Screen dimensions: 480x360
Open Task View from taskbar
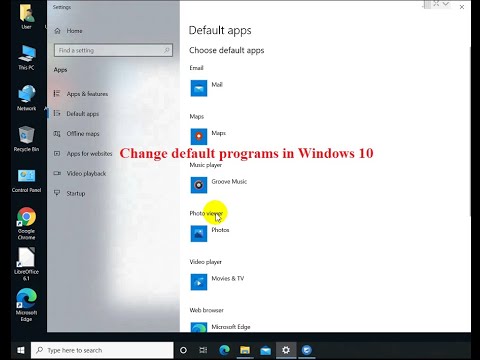click(x=203, y=350)
